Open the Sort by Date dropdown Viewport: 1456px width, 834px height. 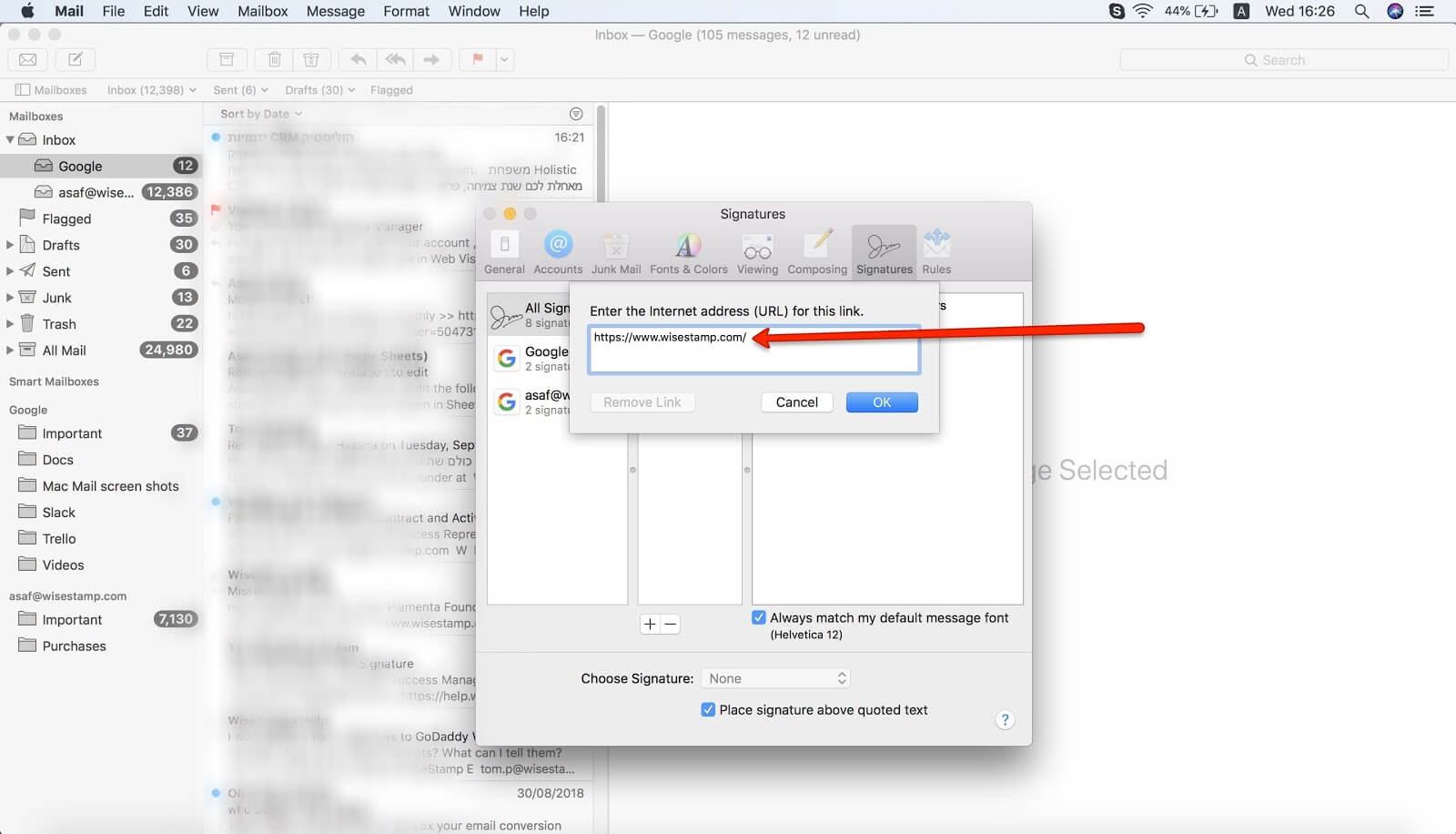pos(258,113)
